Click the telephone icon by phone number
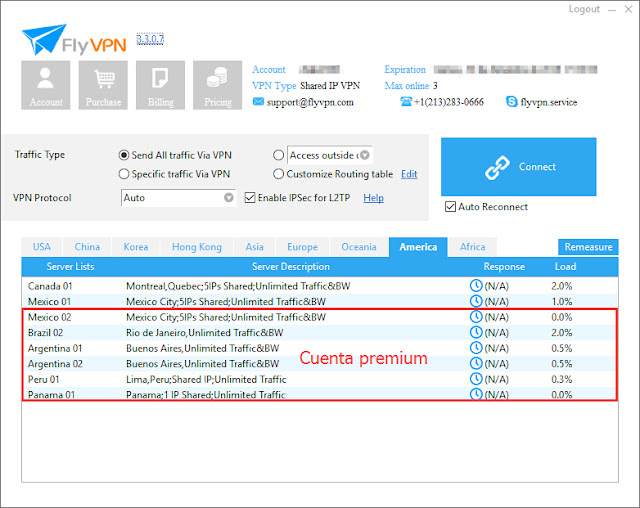 (406, 101)
